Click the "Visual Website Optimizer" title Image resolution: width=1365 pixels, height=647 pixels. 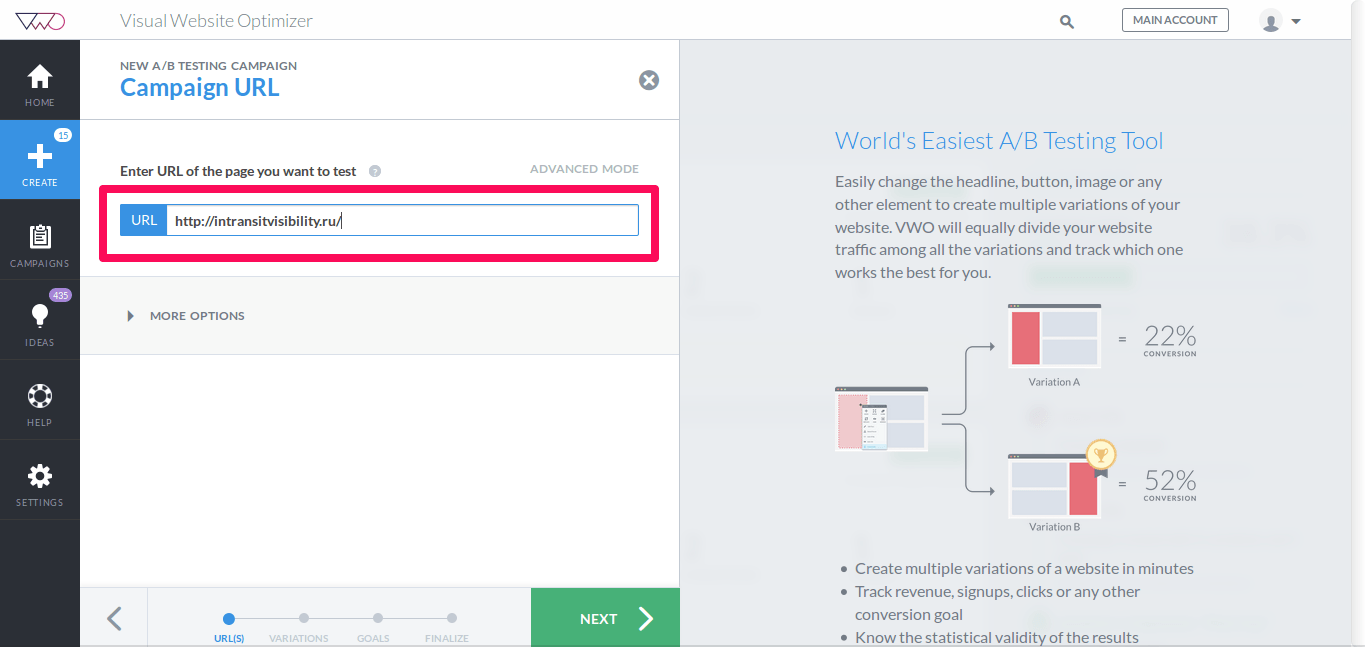click(216, 20)
